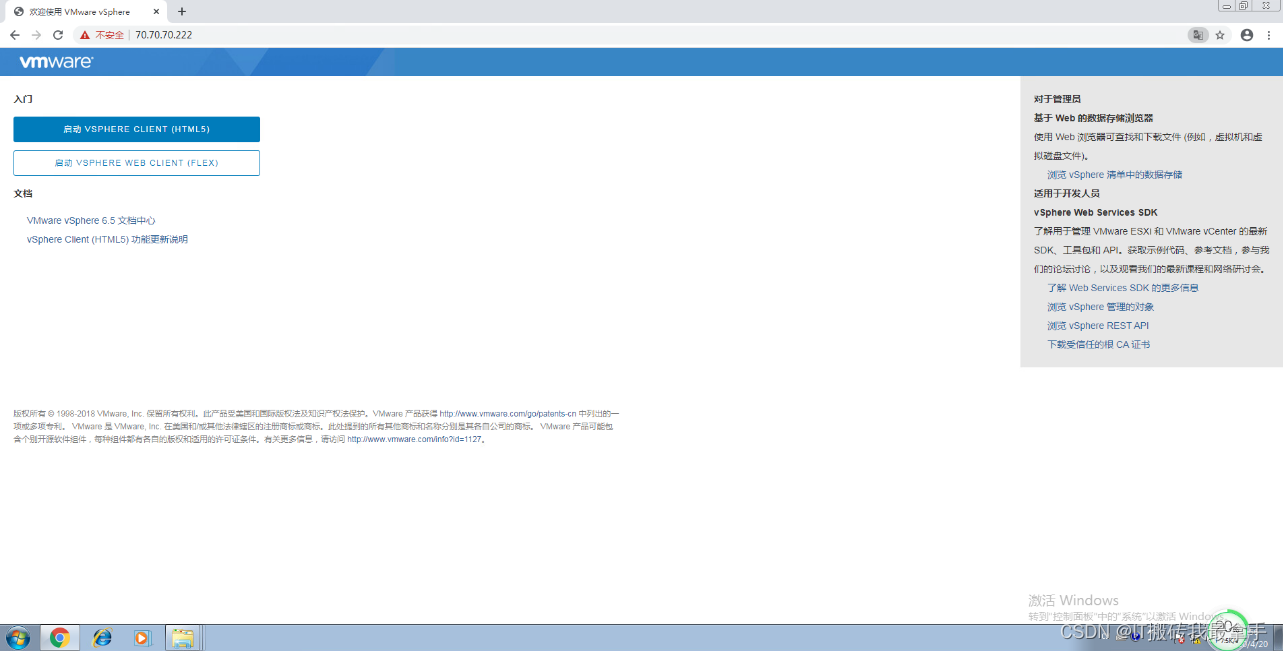Open Windows Media Player taskbar icon
This screenshot has width=1283, height=651.
[x=142, y=638]
